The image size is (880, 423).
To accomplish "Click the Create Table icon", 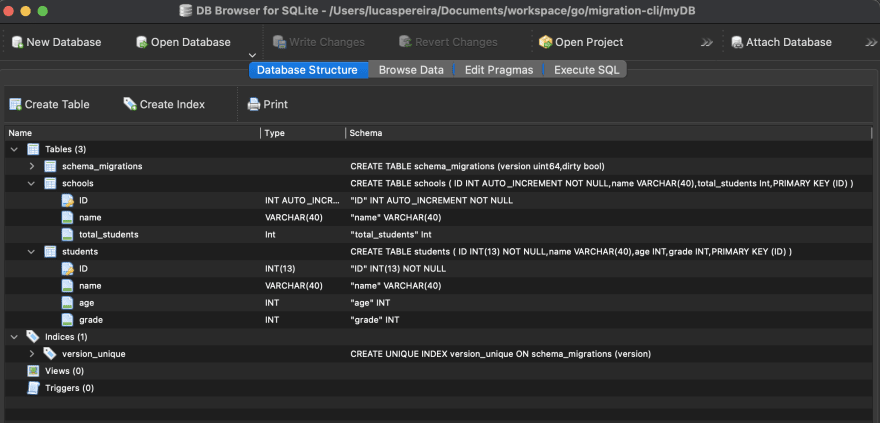I will (x=16, y=104).
